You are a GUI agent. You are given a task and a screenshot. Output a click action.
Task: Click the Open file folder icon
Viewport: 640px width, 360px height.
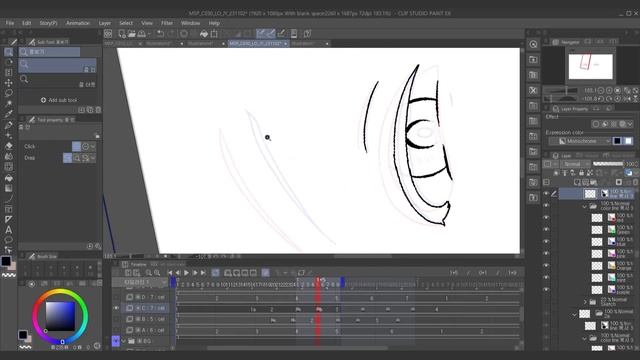pyautogui.click(x=131, y=34)
